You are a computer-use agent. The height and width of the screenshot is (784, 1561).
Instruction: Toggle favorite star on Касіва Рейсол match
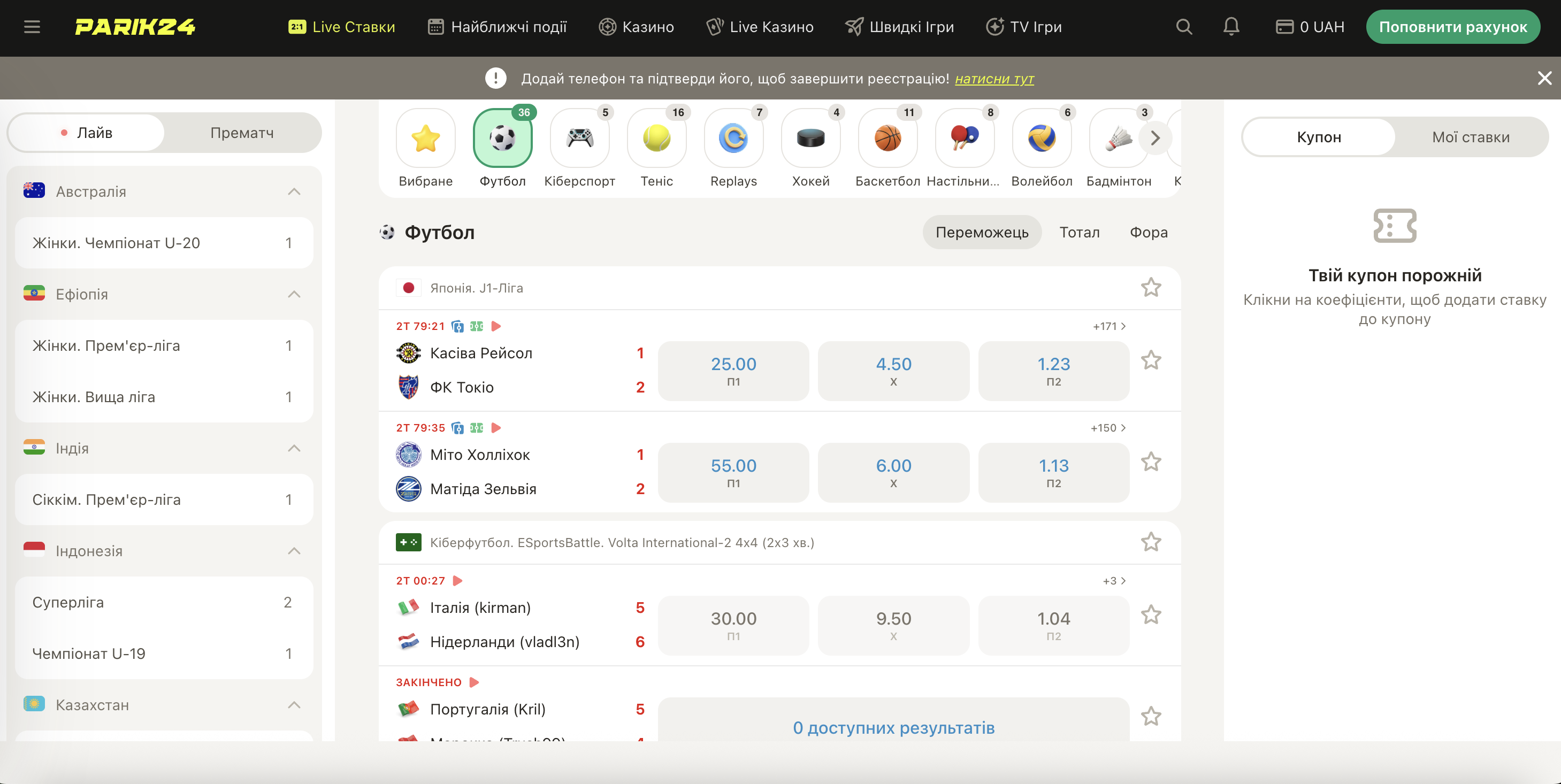[1152, 360]
